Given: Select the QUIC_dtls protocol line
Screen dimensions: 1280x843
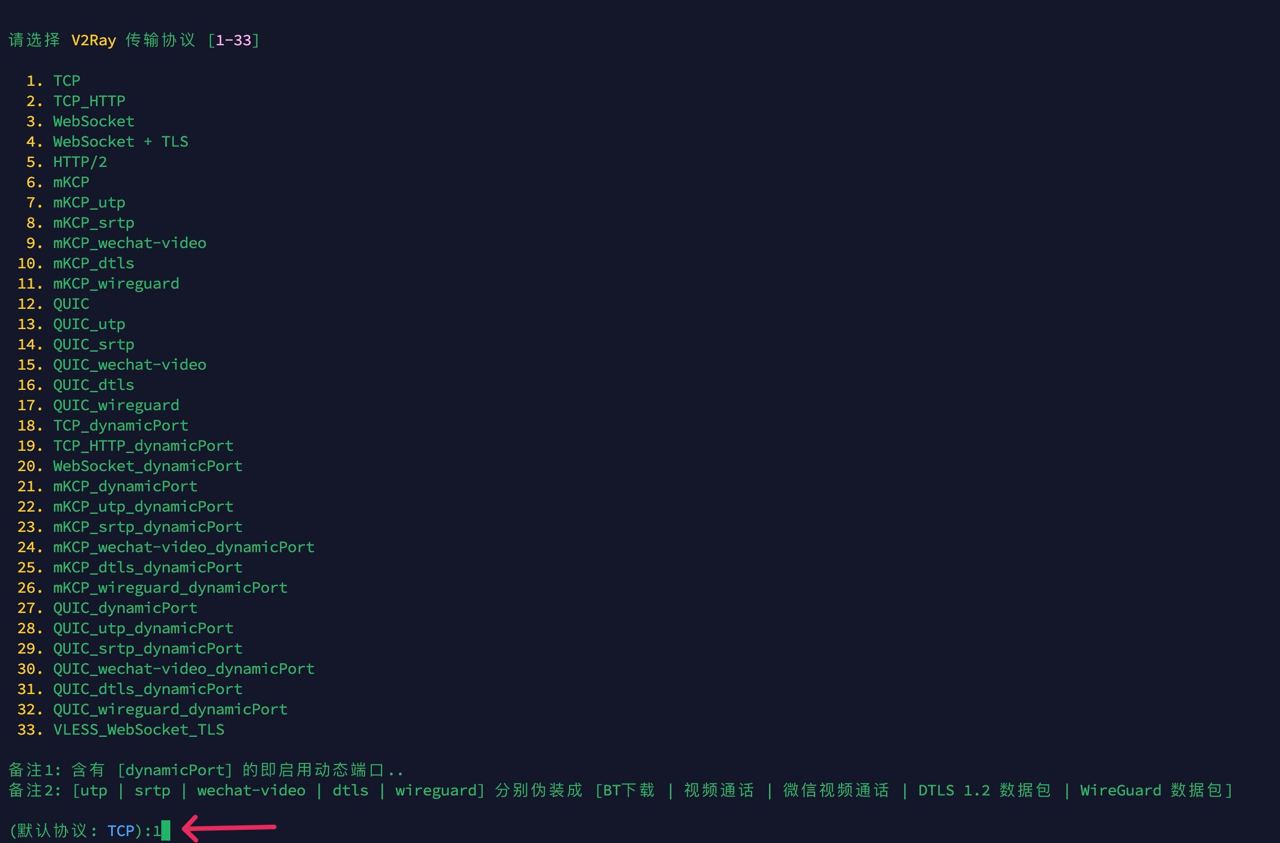Looking at the screenshot, I should coord(93,385).
